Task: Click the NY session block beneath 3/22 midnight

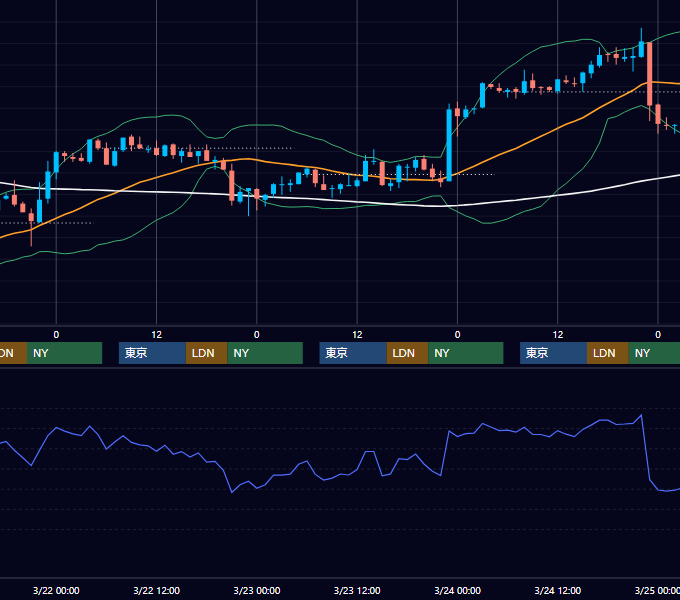Action: tap(64, 353)
